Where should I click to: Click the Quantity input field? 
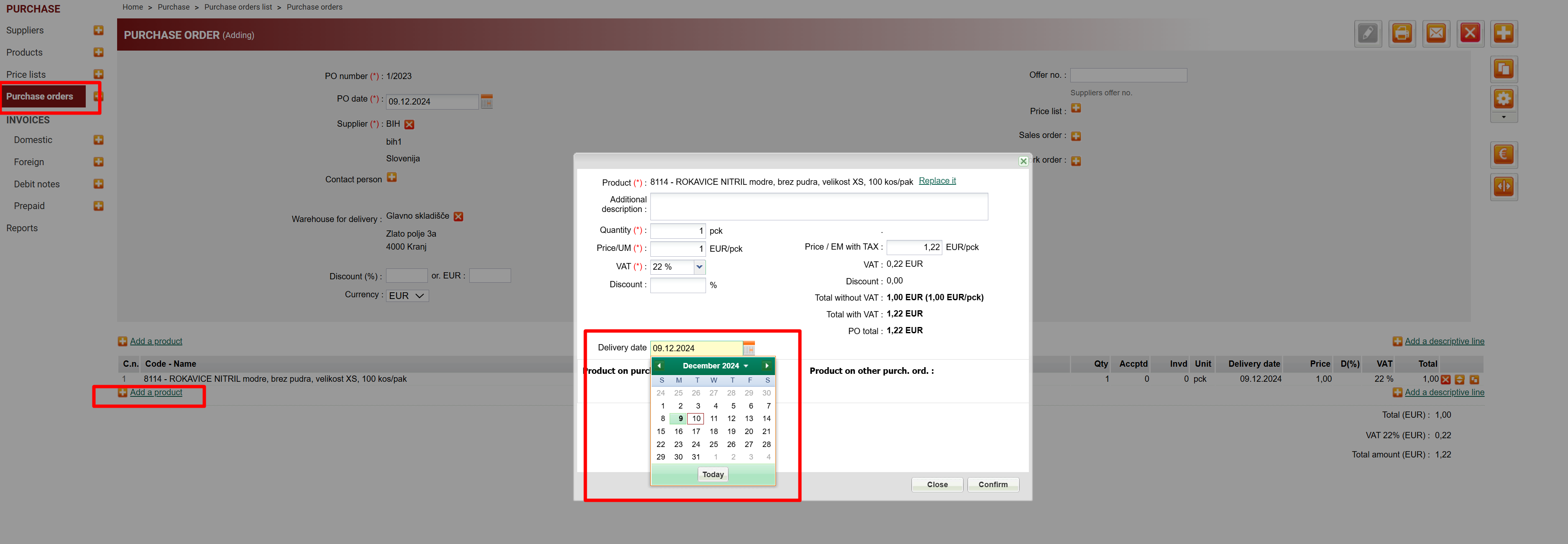pyautogui.click(x=678, y=231)
